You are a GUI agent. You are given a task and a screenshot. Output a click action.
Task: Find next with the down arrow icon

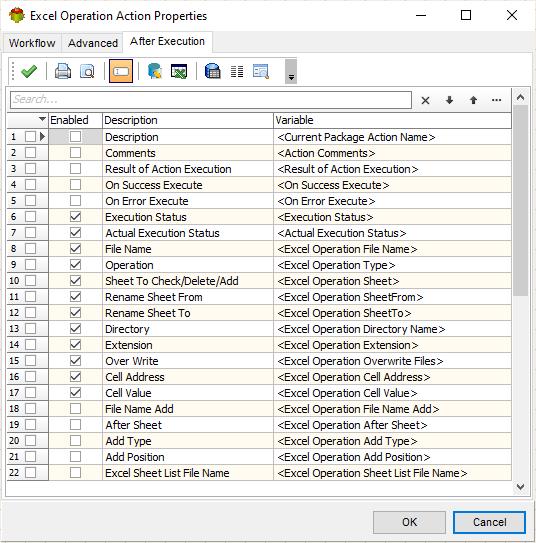click(x=449, y=100)
